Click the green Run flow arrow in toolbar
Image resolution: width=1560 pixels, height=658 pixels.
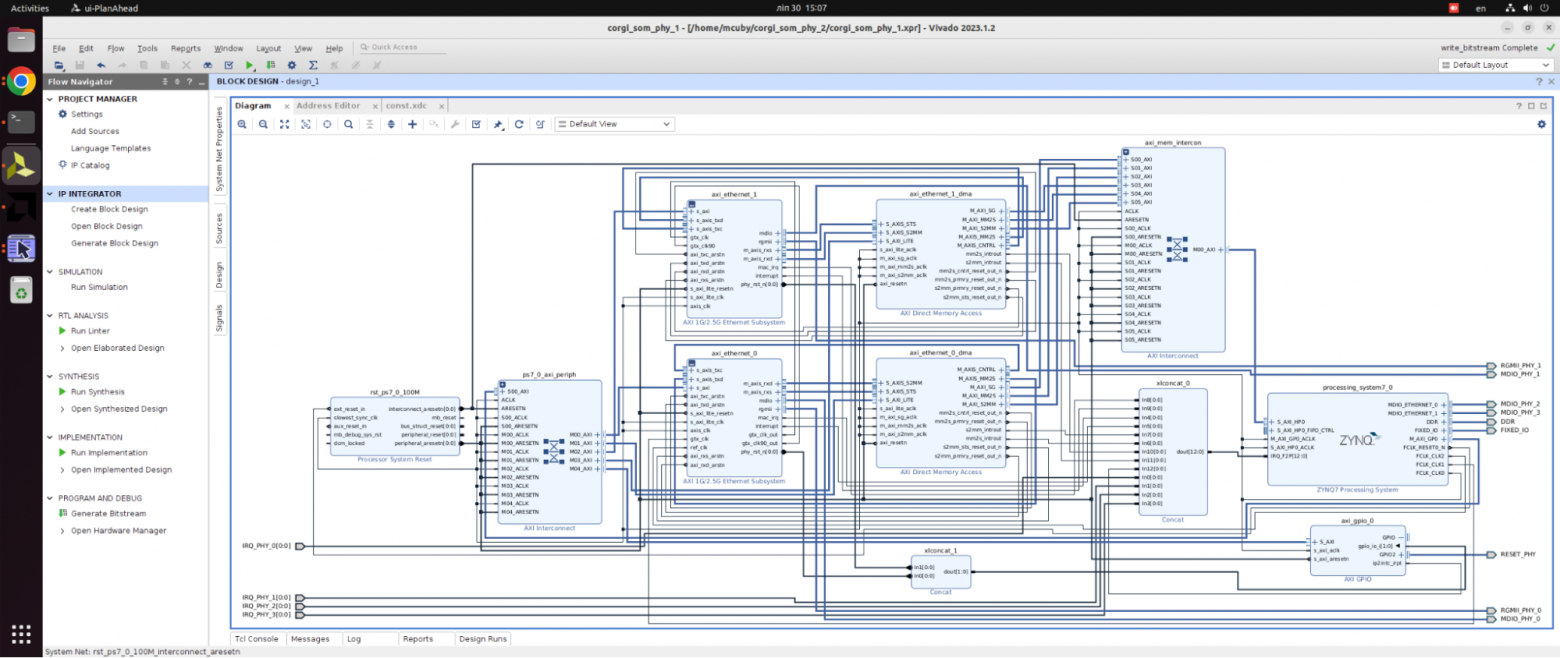click(249, 65)
